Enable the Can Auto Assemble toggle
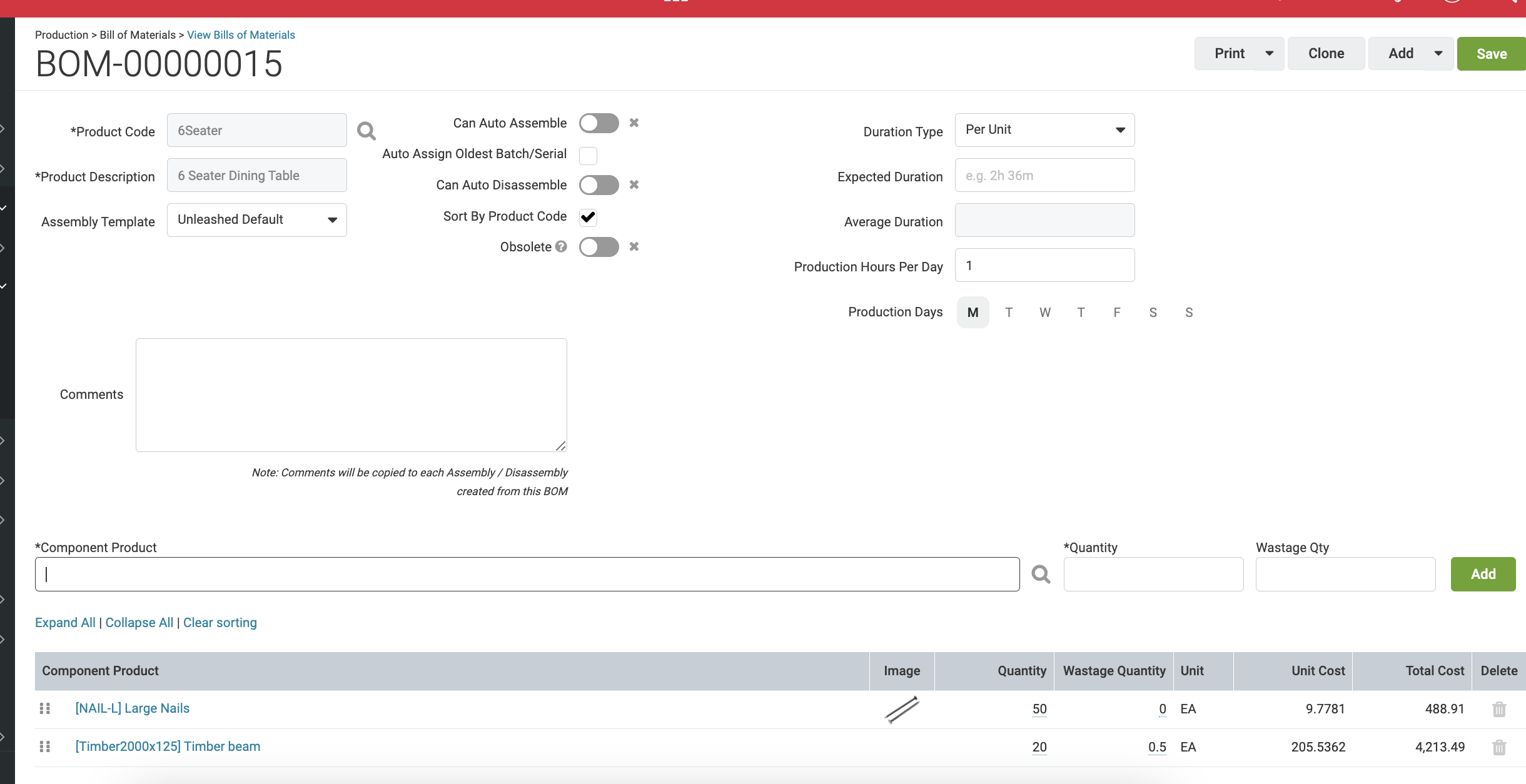Image resolution: width=1526 pixels, height=784 pixels. click(599, 123)
